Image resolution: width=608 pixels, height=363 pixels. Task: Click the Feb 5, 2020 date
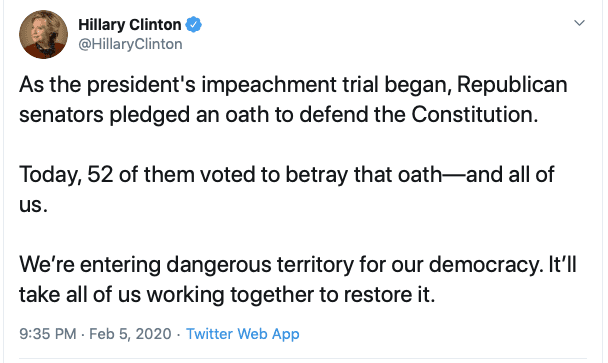130,334
